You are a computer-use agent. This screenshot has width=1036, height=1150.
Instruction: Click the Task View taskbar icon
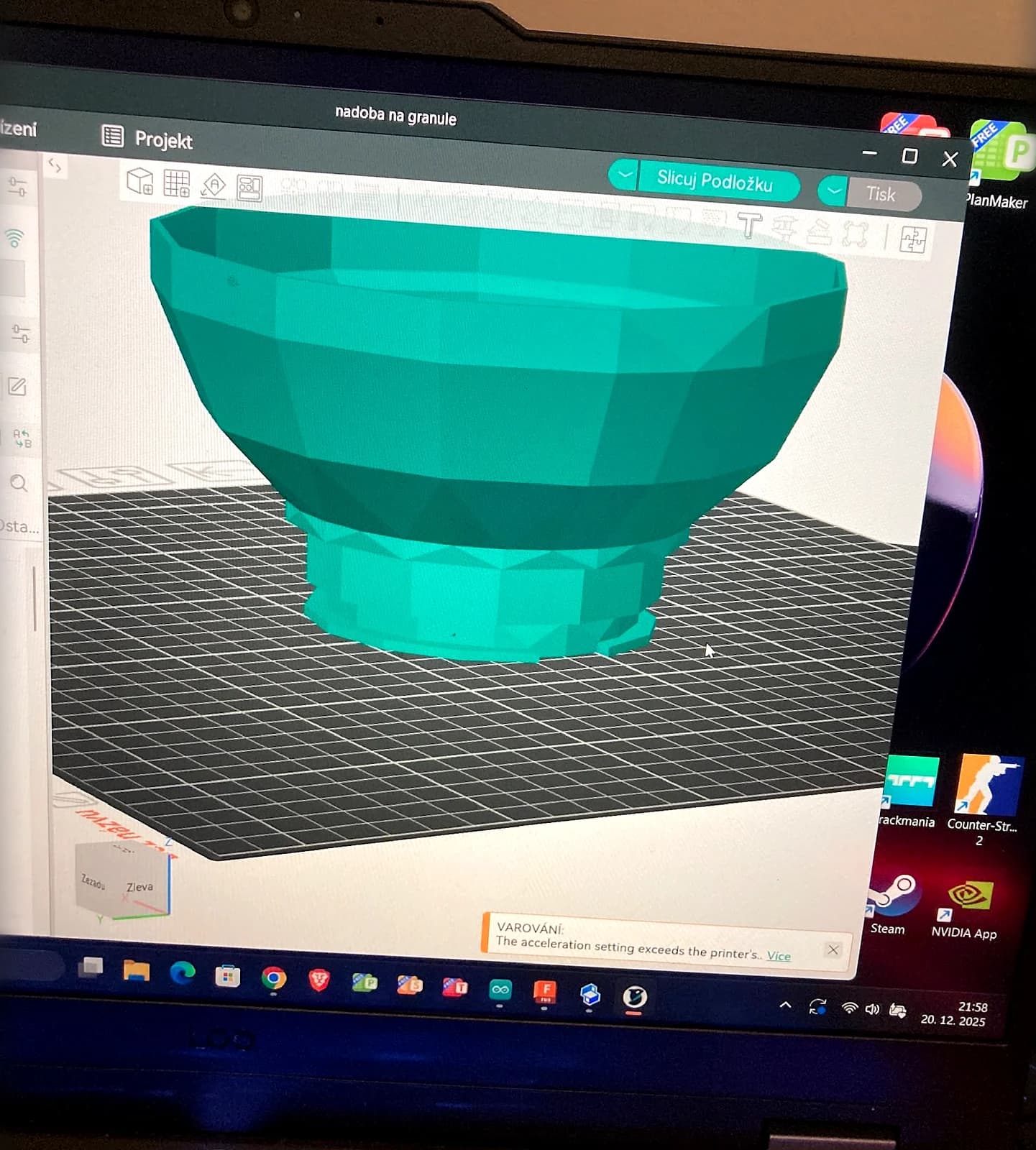coord(91,967)
